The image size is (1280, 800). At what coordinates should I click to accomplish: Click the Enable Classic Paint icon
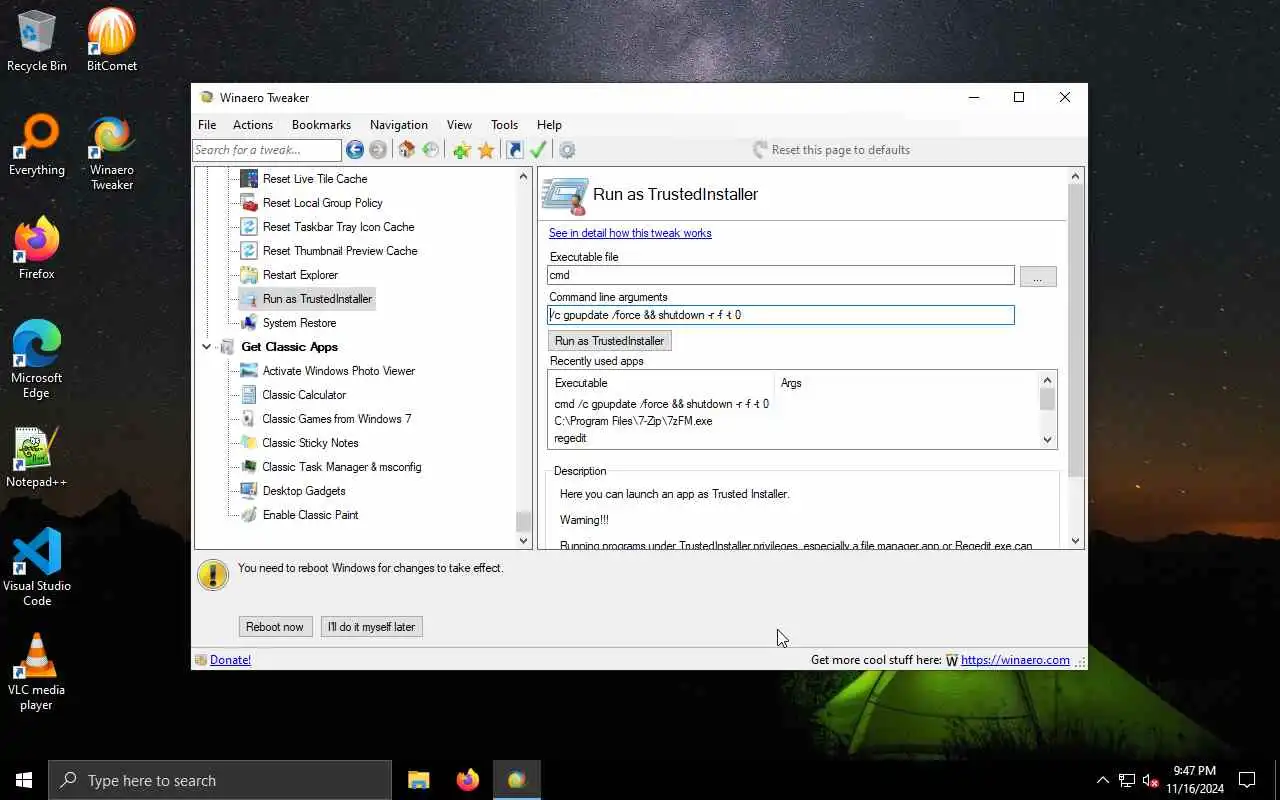click(x=249, y=515)
